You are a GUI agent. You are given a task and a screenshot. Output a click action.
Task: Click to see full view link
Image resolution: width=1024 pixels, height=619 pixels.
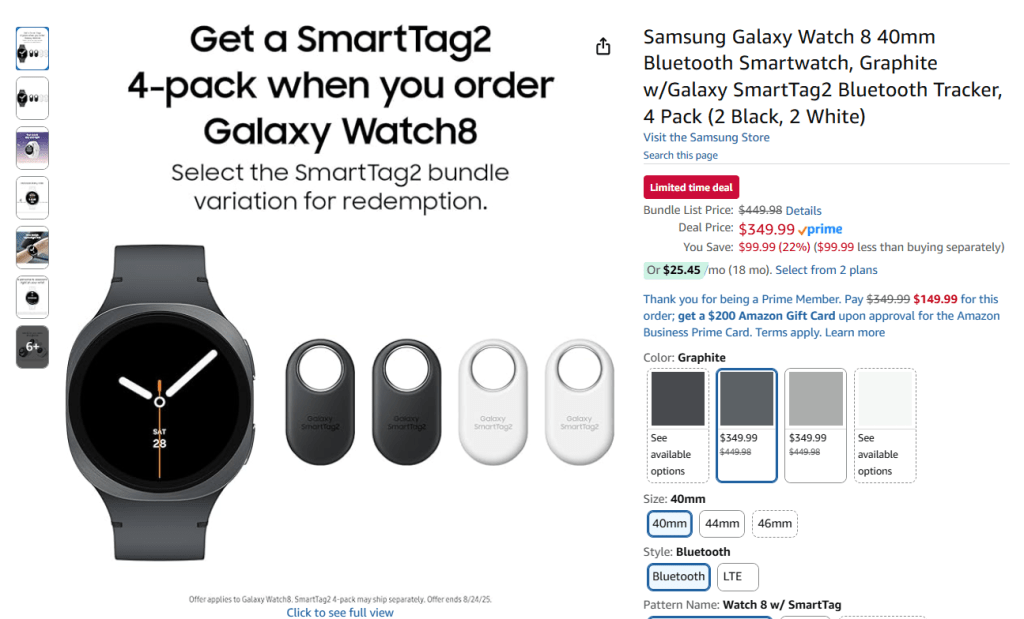coord(340,612)
